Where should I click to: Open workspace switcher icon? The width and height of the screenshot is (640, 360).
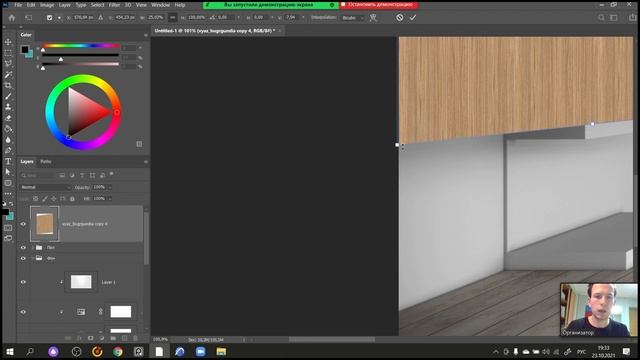[x=613, y=18]
